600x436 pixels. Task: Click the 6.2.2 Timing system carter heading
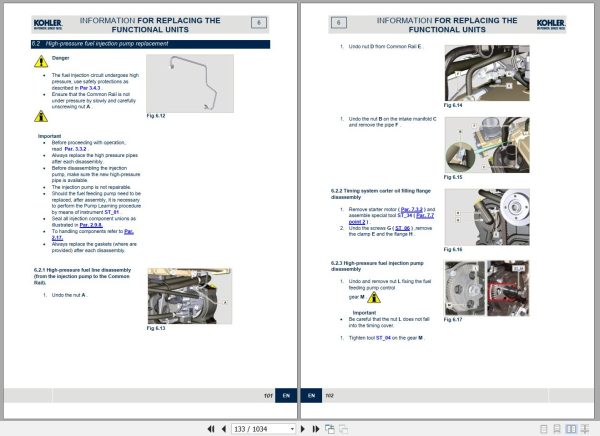[x=381, y=194]
